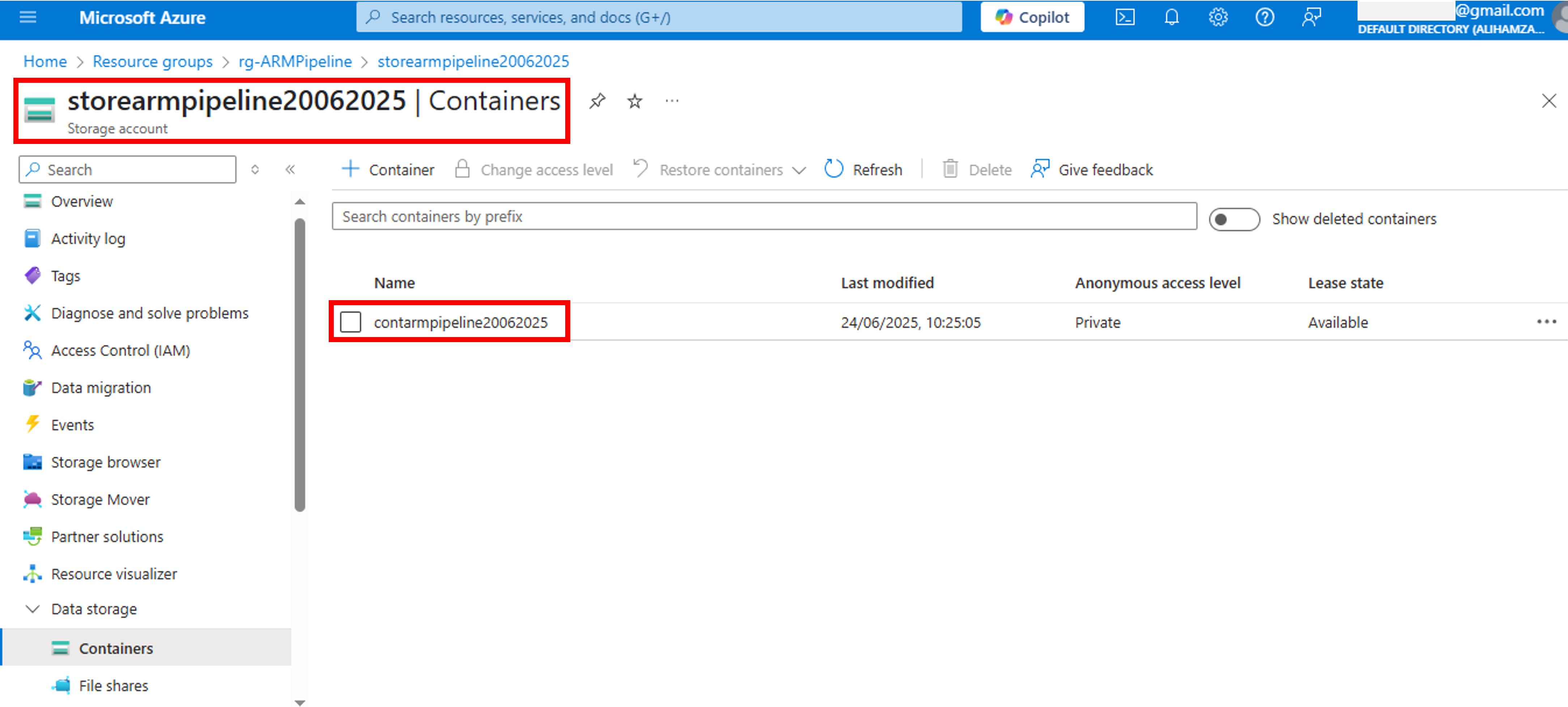Screen dimensions: 1568x707
Task: Switch to the File shares section
Action: coord(113,685)
